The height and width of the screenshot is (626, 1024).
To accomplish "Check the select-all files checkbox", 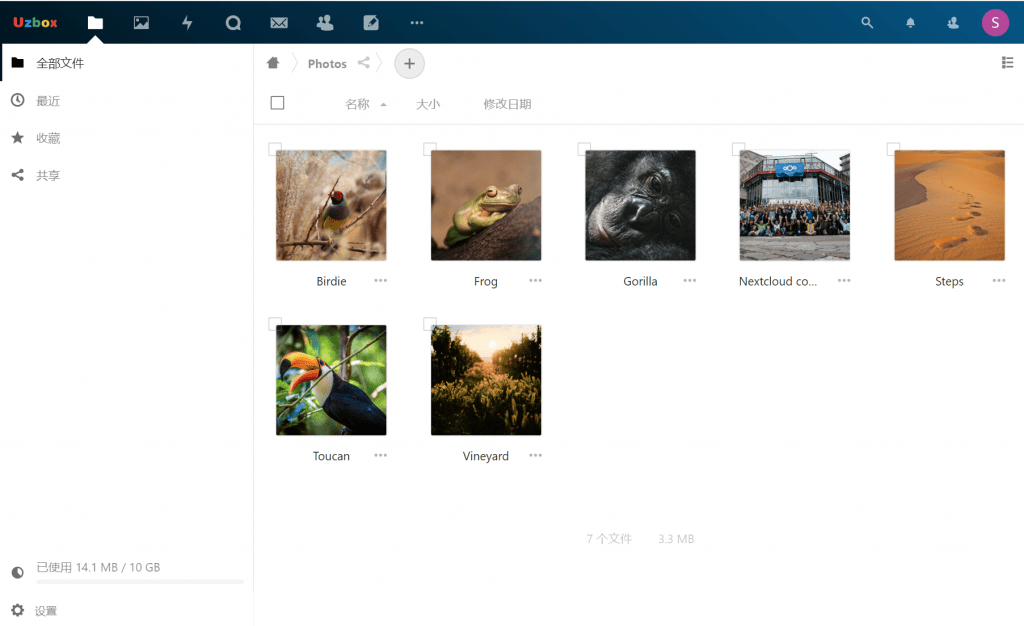I will click(277, 102).
